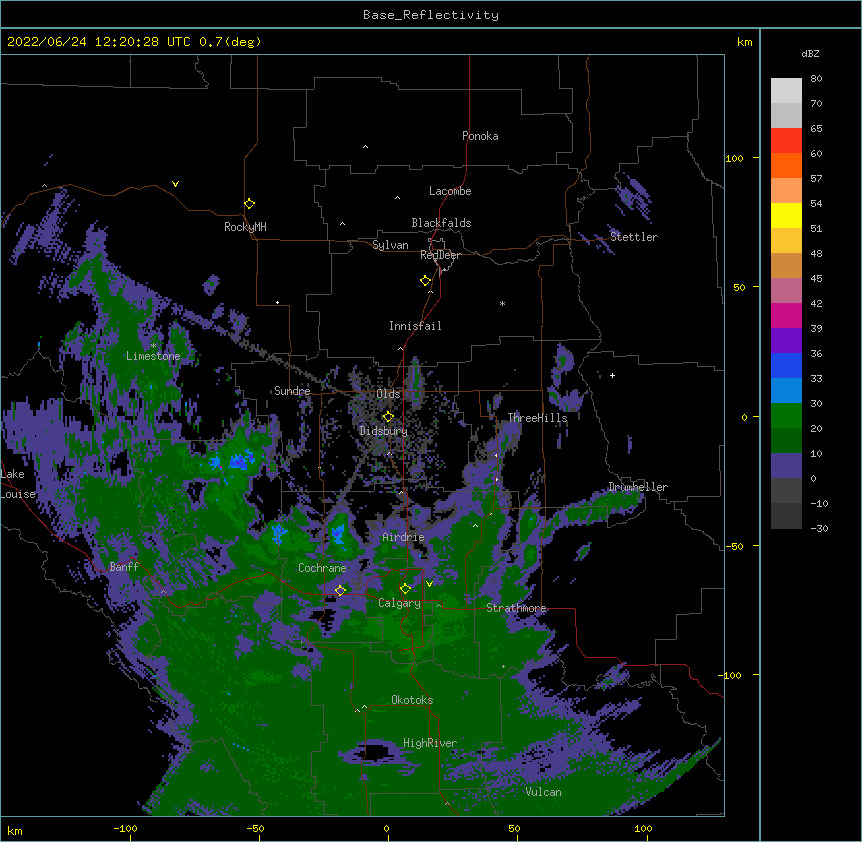Screen dimensions: 862x842
Task: Click the Olds label
Action: pos(388,394)
